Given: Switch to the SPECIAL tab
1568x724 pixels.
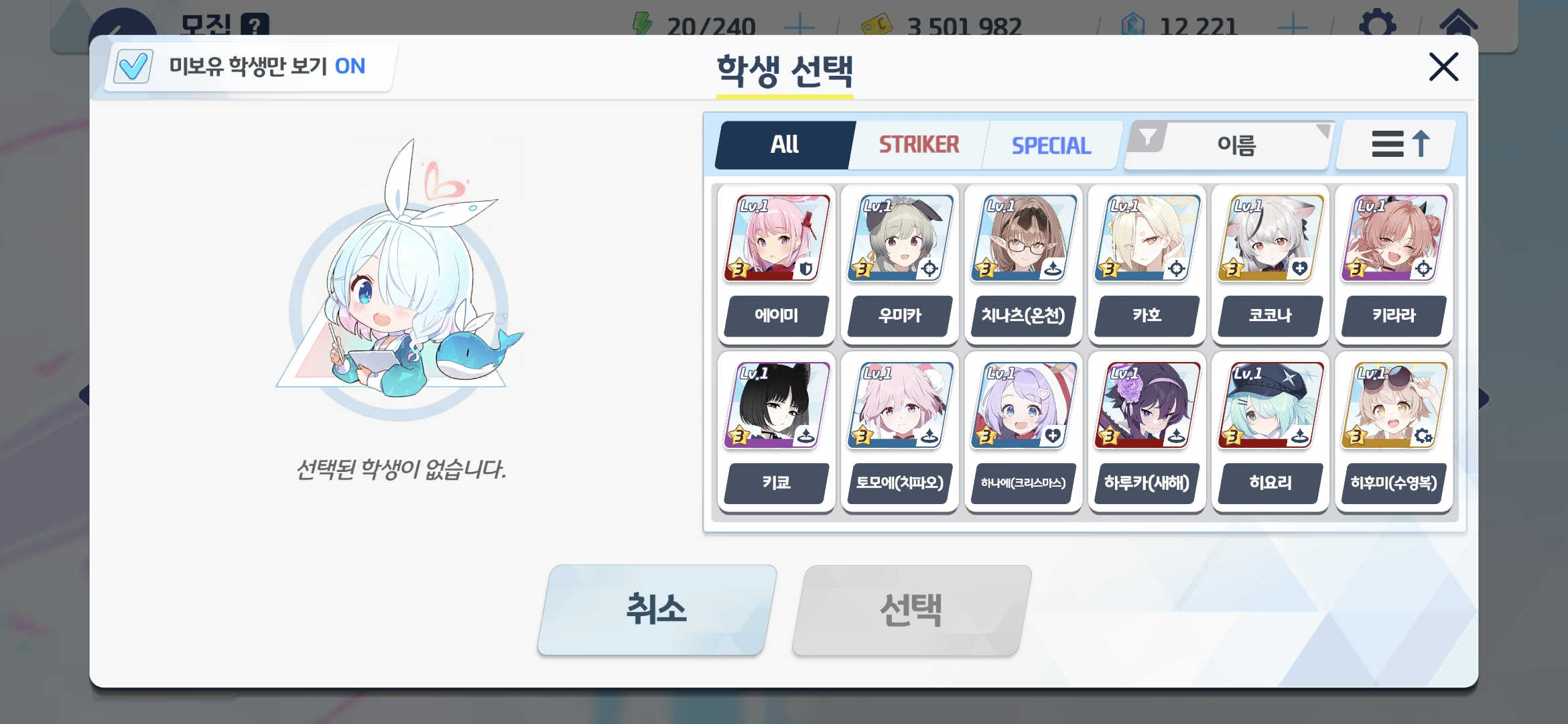Looking at the screenshot, I should (1051, 145).
